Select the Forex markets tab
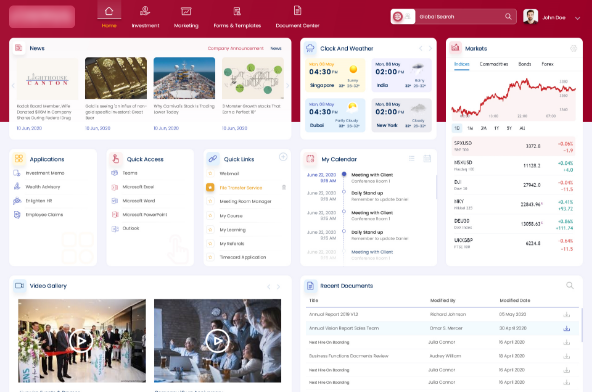The image size is (592, 392). pos(547,64)
